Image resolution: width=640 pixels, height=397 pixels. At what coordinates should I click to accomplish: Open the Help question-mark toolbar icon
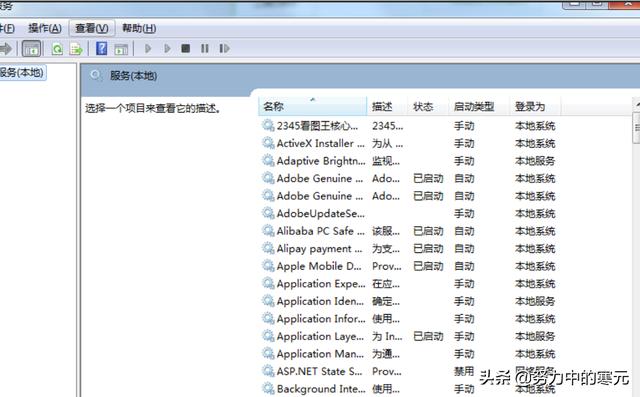tap(101, 49)
